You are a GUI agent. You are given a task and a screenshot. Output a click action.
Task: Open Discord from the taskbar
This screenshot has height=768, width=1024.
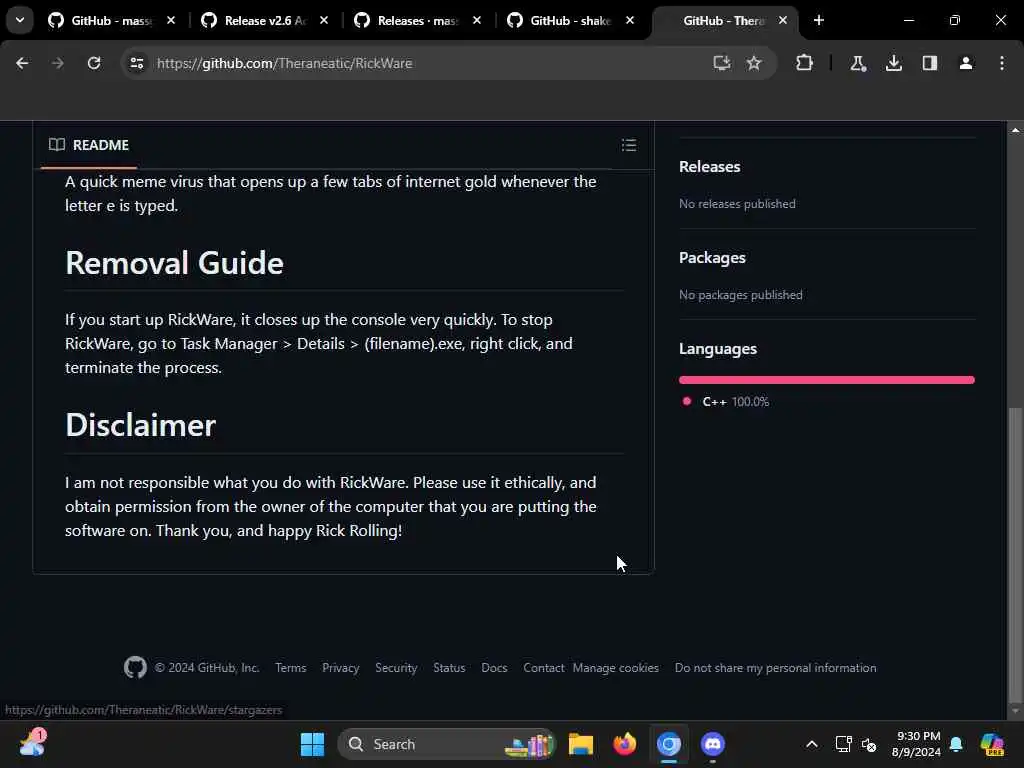(x=712, y=744)
